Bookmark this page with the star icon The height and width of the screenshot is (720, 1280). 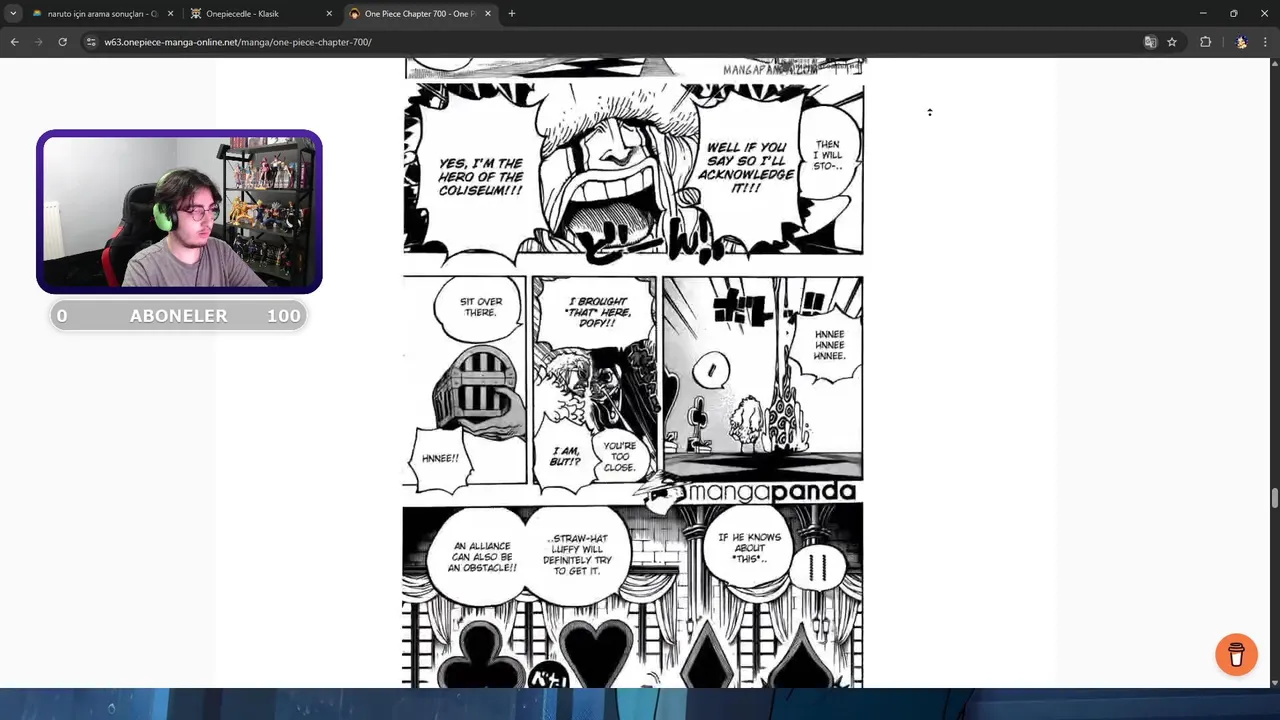1172,42
